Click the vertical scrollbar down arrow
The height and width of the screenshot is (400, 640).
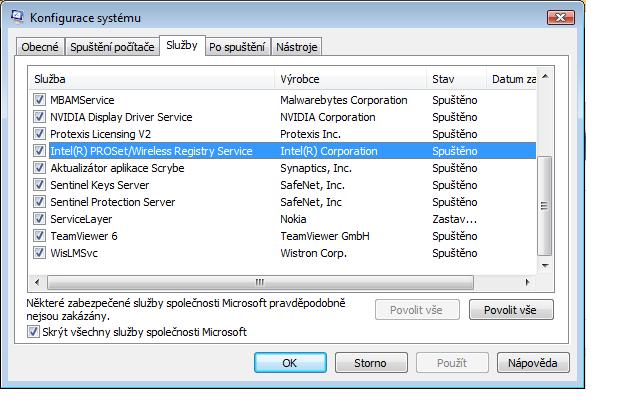[x=545, y=266]
